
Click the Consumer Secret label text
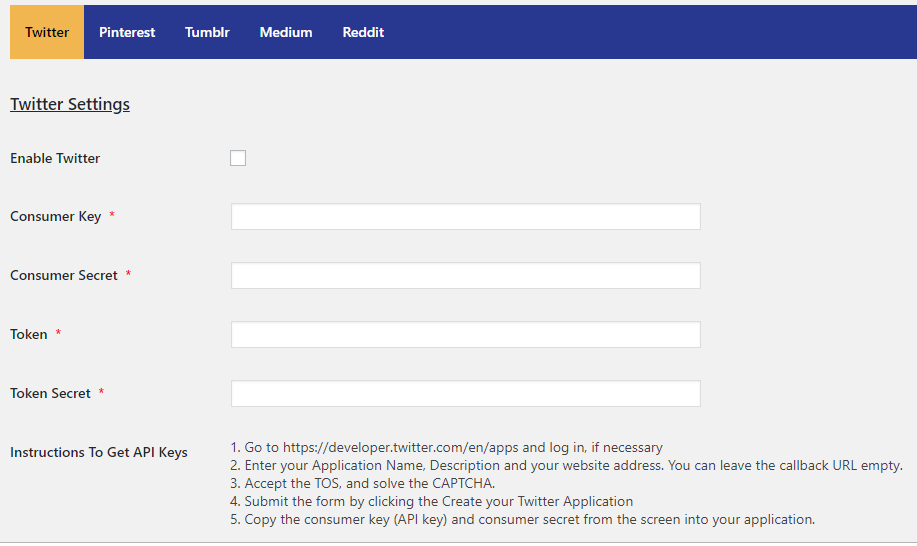pyautogui.click(x=64, y=276)
